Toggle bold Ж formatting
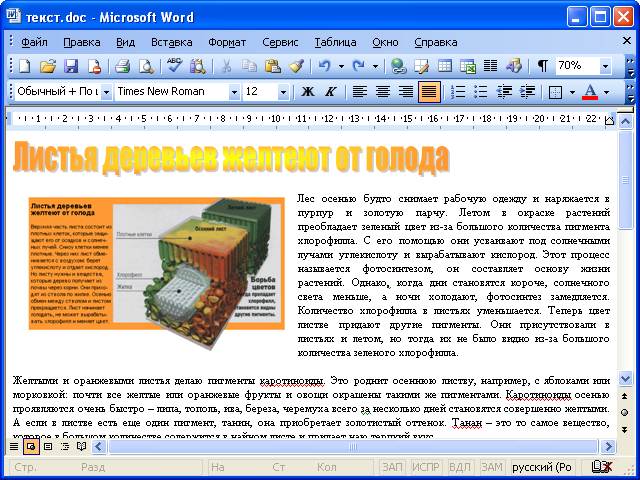Viewport: 640px width, 480px height. (x=308, y=91)
